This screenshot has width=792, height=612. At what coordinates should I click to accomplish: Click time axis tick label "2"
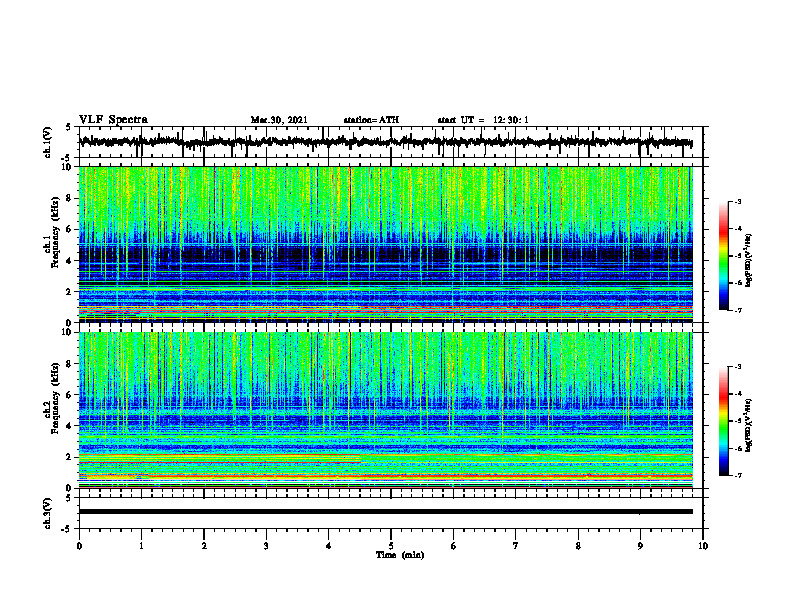(x=204, y=546)
